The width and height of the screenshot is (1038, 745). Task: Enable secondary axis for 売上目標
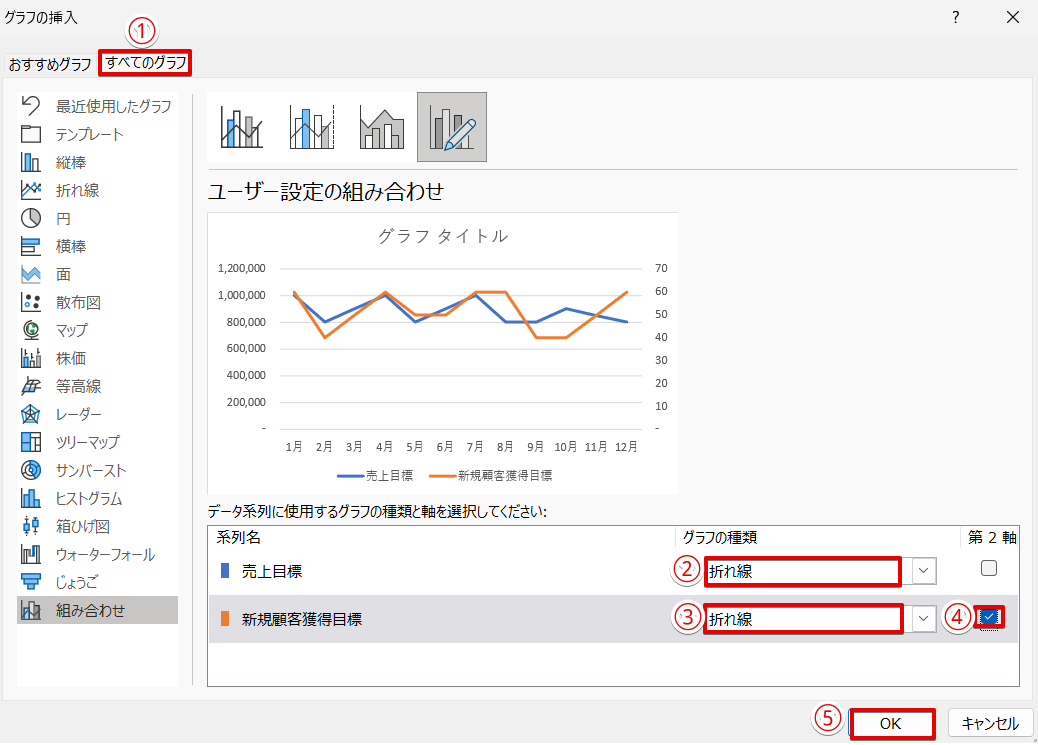point(988,568)
